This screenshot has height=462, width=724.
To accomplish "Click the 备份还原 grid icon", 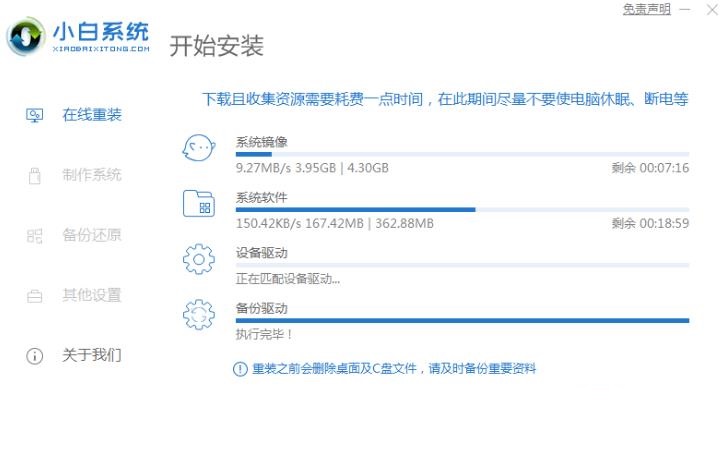I will pyautogui.click(x=34, y=235).
